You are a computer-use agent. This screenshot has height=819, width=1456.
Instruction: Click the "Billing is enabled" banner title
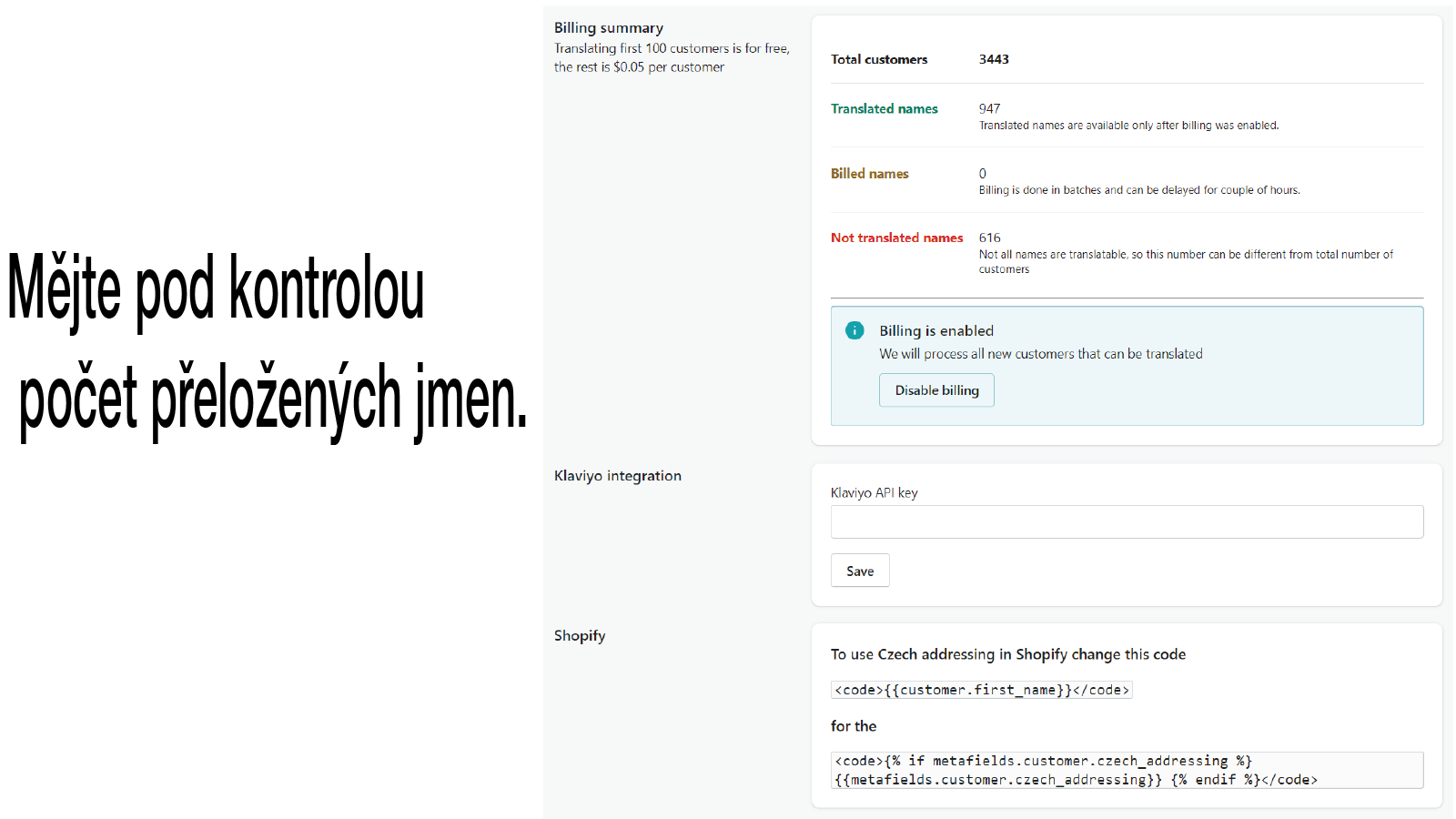click(x=935, y=331)
